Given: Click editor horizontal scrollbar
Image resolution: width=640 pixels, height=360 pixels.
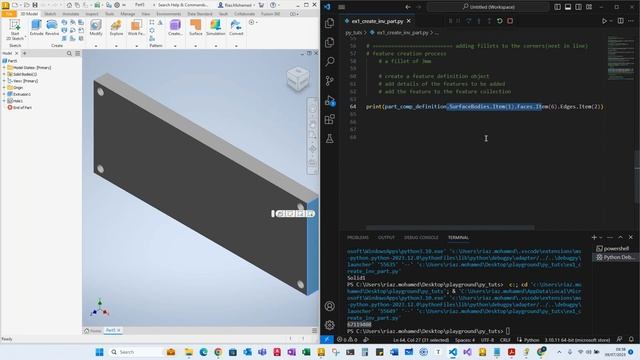Looking at the screenshot, I should (450, 228).
